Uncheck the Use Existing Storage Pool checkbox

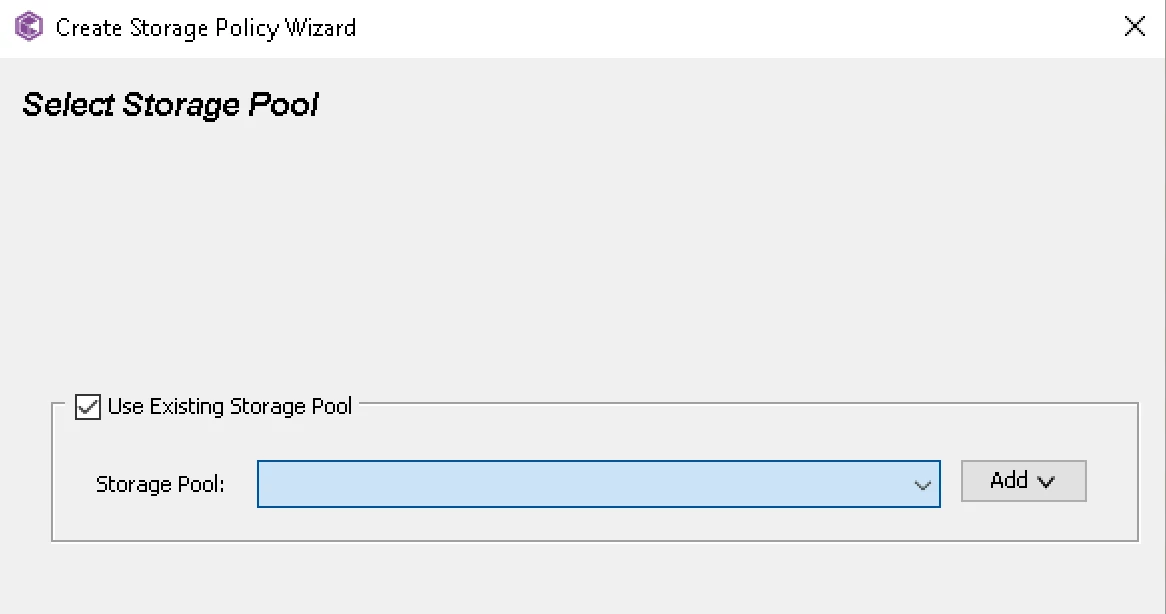tap(88, 407)
